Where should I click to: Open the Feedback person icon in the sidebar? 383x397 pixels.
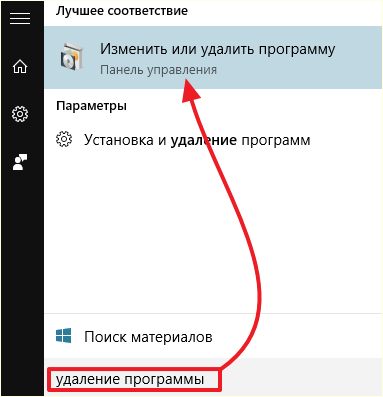coord(20,162)
